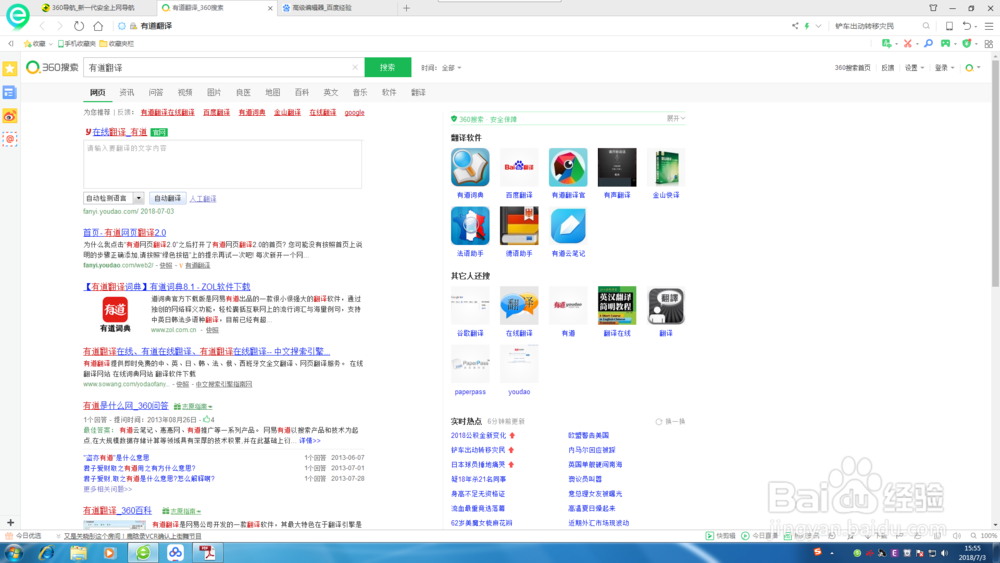The height and width of the screenshot is (563, 1000).
Task: Open the 有道翻译官 app icon
Action: [x=568, y=167]
